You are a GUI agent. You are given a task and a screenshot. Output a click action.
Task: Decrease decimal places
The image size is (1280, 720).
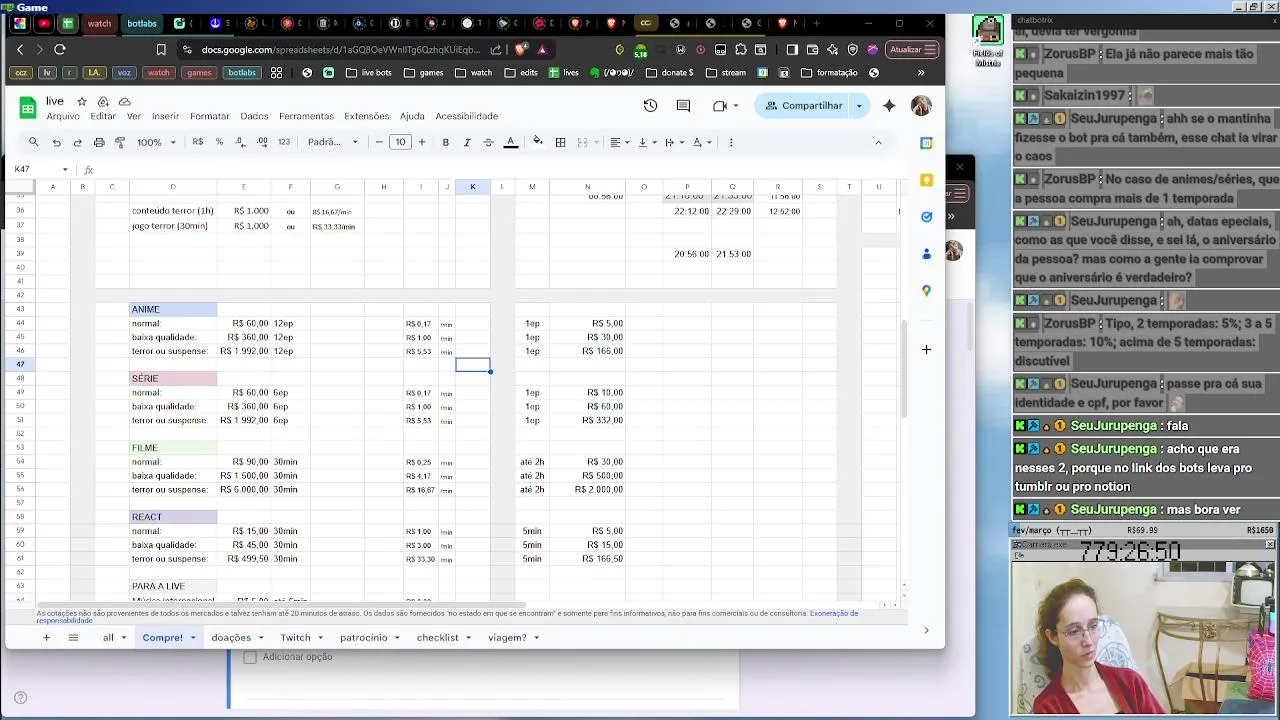coord(240,142)
